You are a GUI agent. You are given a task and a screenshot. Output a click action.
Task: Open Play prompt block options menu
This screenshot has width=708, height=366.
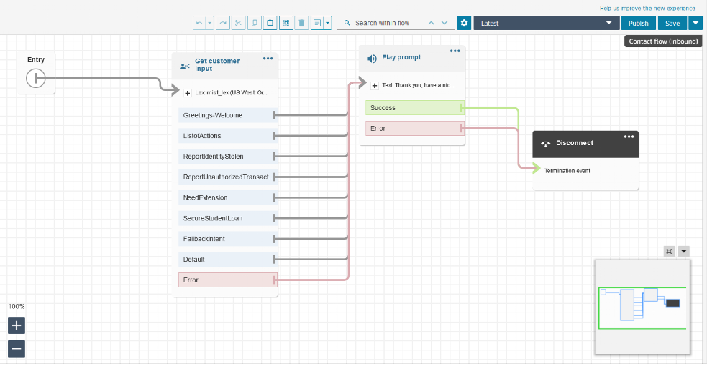click(455, 51)
